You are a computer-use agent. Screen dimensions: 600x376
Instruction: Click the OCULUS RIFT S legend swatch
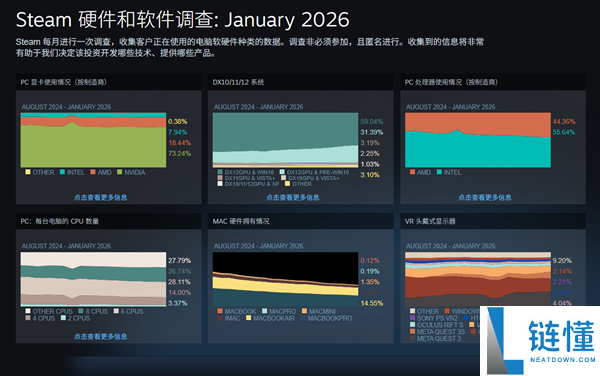point(412,325)
